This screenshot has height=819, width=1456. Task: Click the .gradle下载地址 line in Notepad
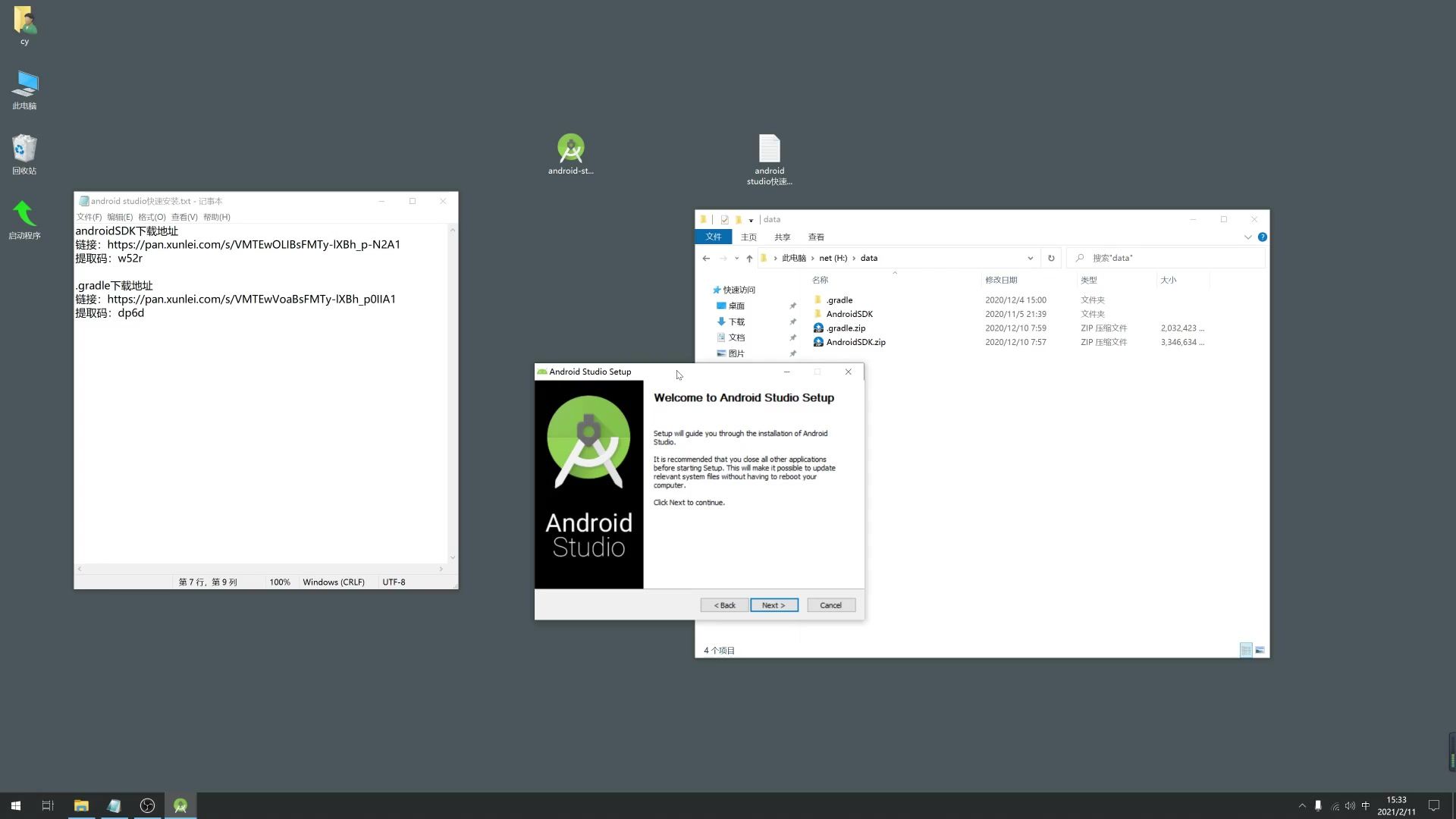115,285
